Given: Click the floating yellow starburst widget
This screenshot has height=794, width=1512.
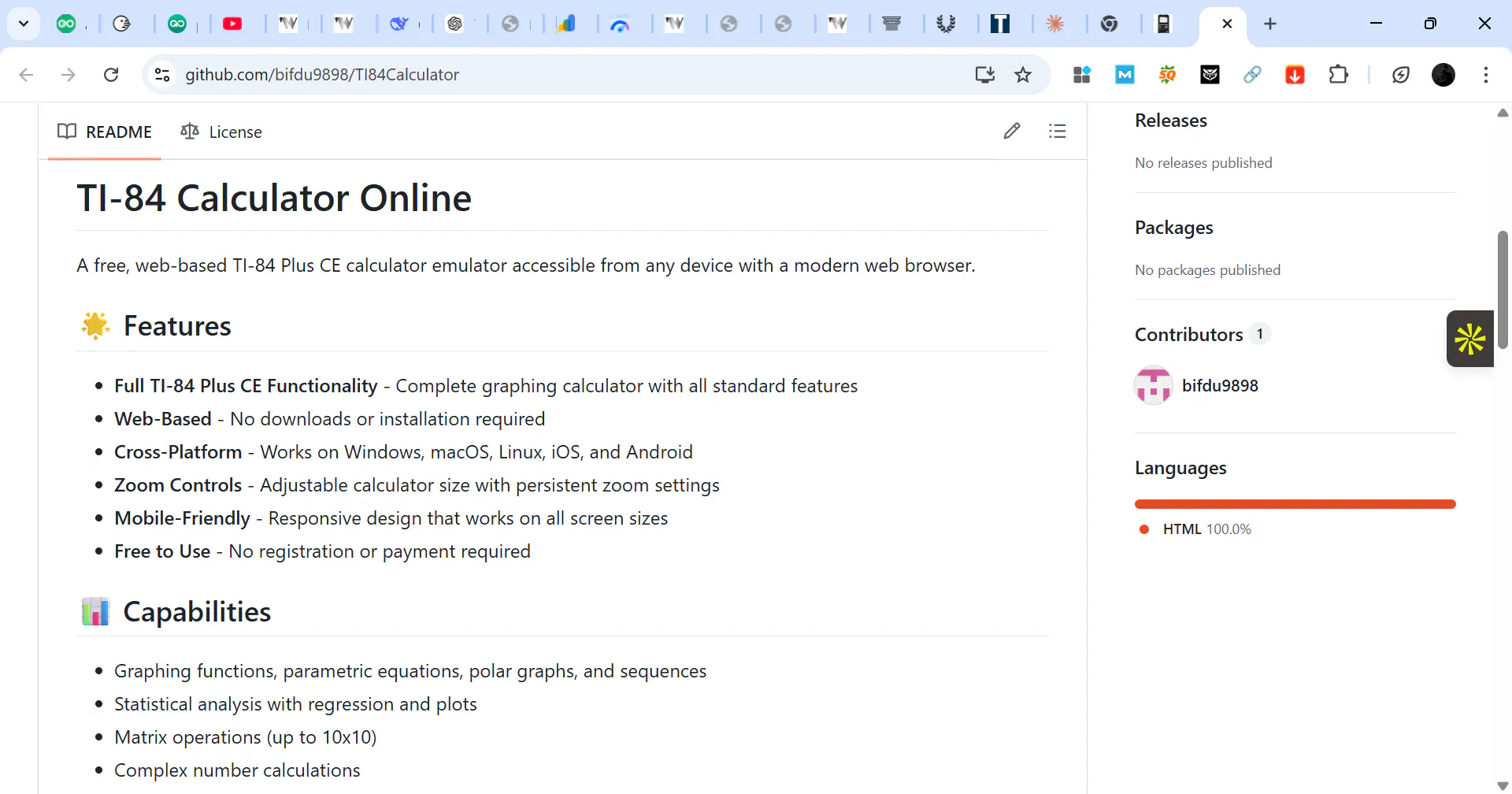Looking at the screenshot, I should click(1470, 339).
